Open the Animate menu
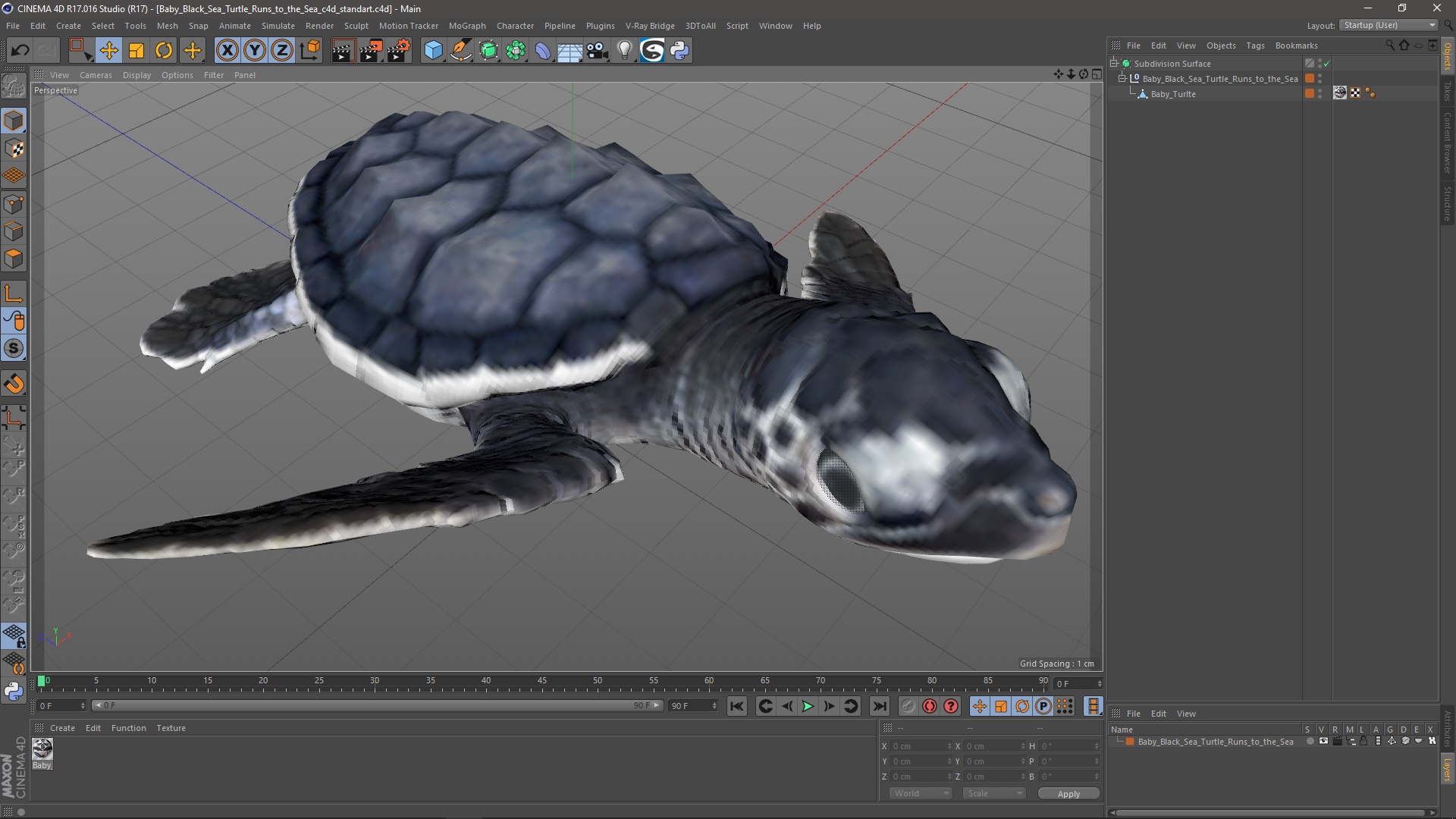 tap(234, 26)
